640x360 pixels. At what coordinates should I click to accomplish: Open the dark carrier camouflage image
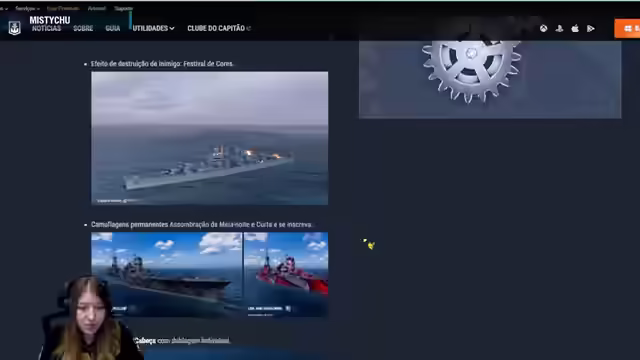(167, 274)
